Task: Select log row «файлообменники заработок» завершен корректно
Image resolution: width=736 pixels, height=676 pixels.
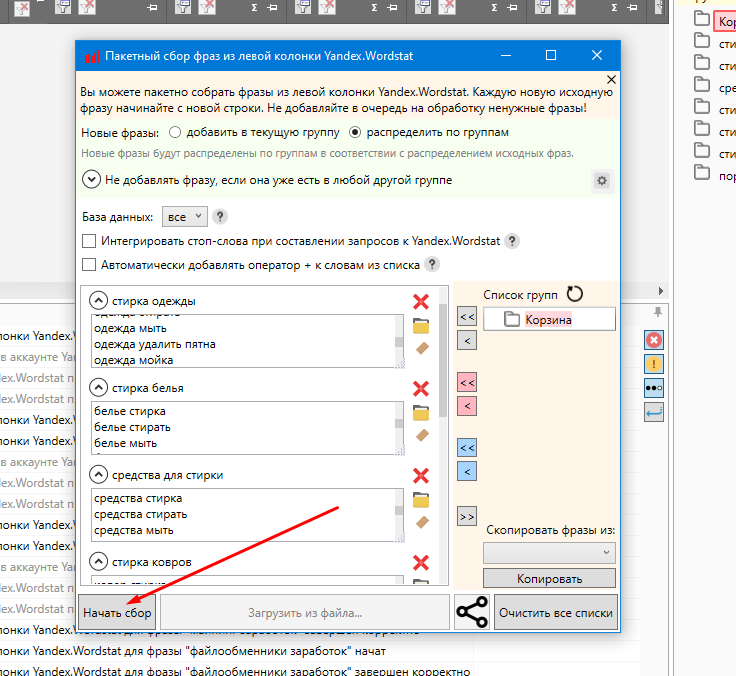Action: point(237,670)
